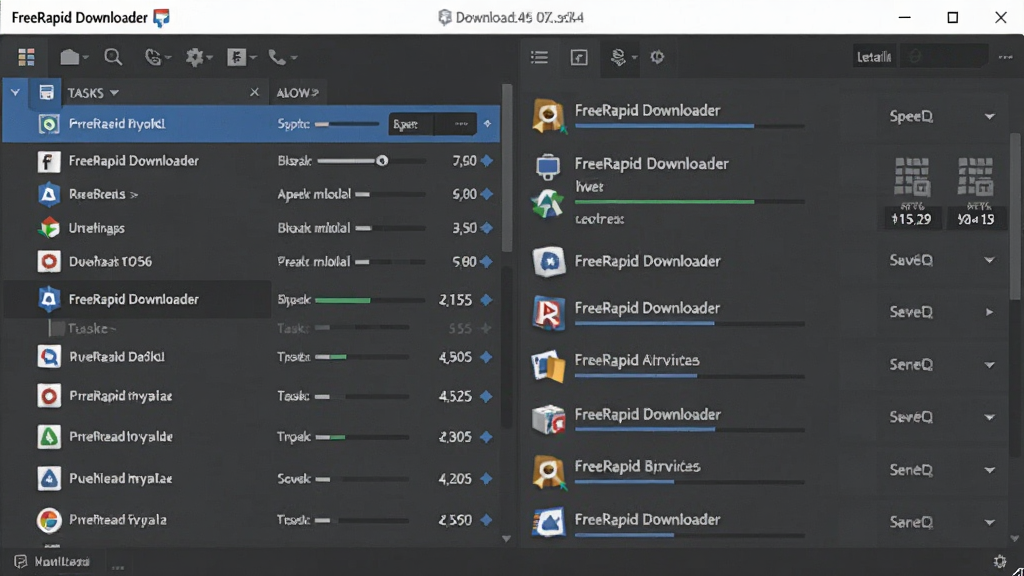This screenshot has height=576, width=1024.
Task: Toggle the diamond beside 3,50
Action: pos(487,228)
